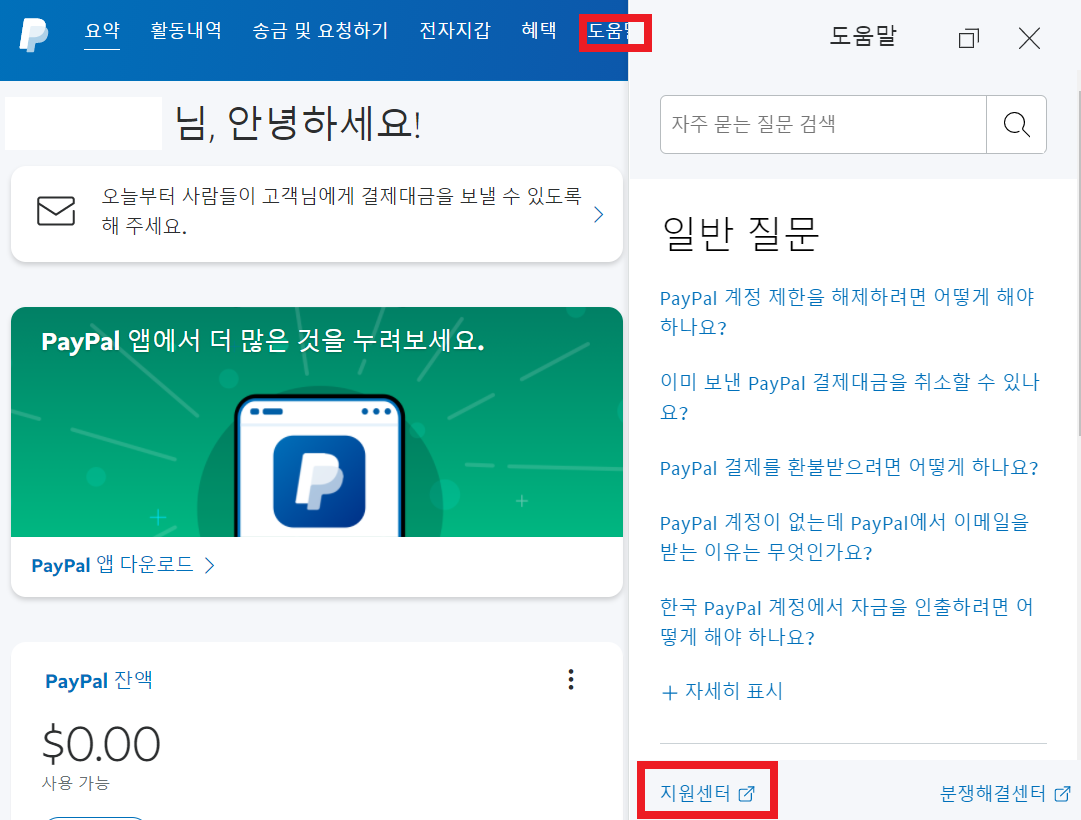The image size is (1081, 820).
Task: Open question about 결제대금 취소
Action: 849,397
